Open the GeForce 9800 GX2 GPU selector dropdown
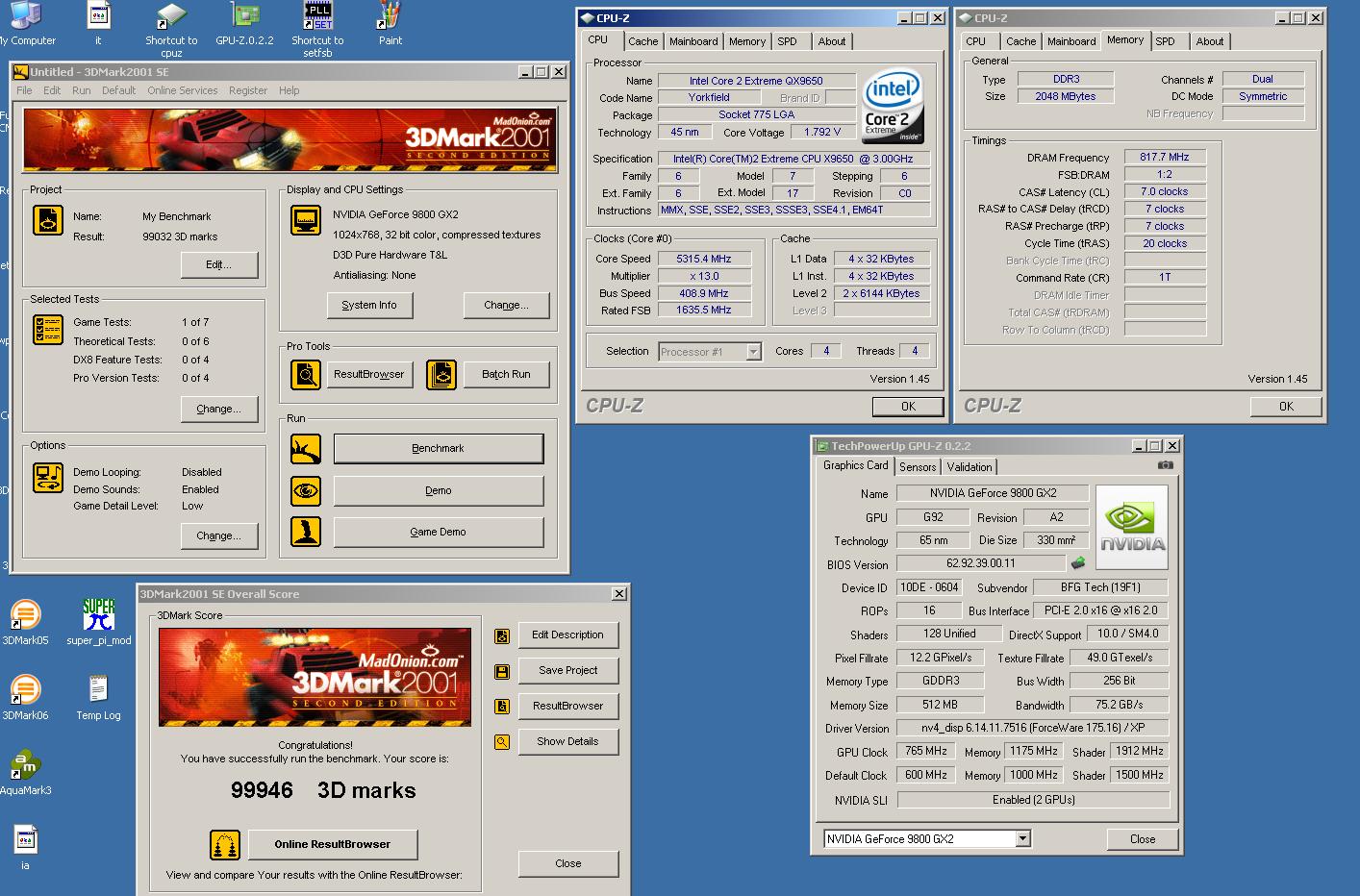The width and height of the screenshot is (1360, 896). (x=1023, y=839)
